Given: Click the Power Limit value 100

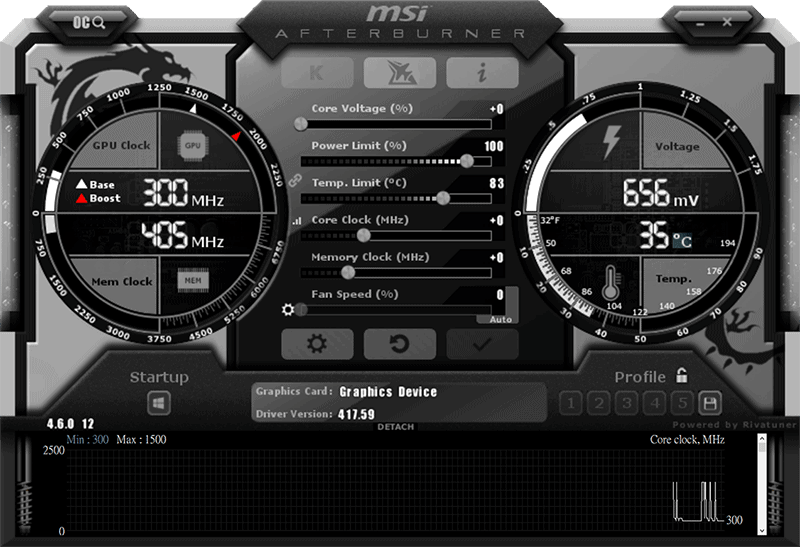Looking at the screenshot, I should click(493, 146).
